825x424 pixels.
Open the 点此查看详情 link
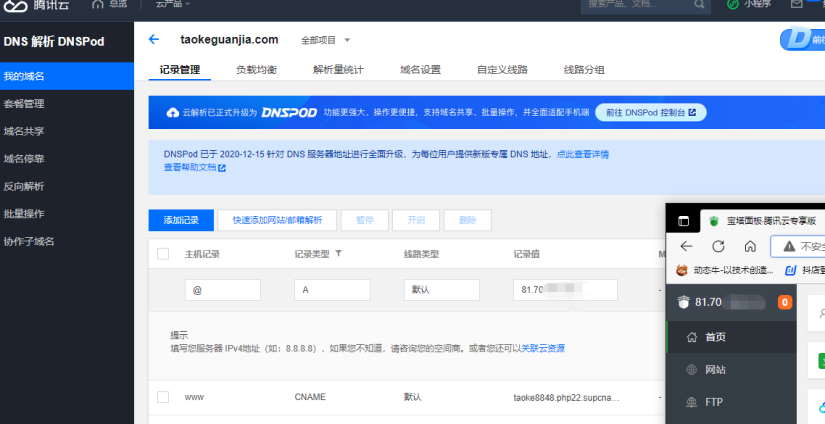[582, 154]
